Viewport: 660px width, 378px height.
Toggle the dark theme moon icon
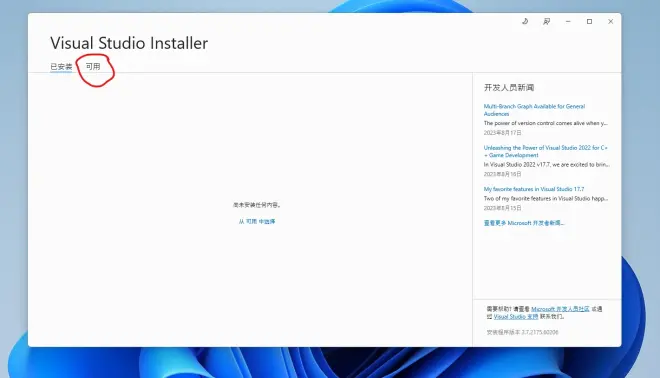525,21
